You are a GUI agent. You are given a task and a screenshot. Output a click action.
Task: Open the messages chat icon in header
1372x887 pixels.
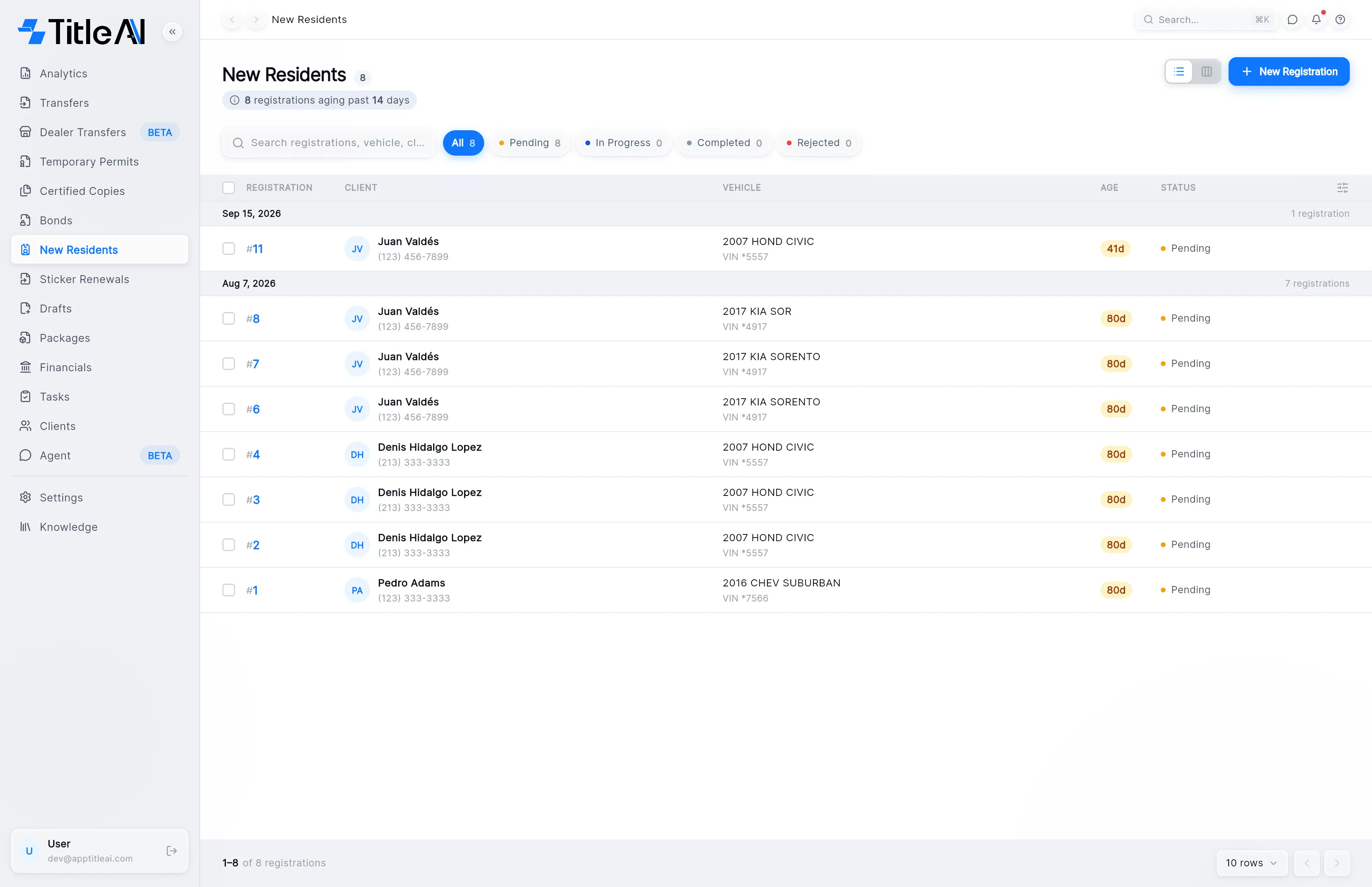point(1293,19)
